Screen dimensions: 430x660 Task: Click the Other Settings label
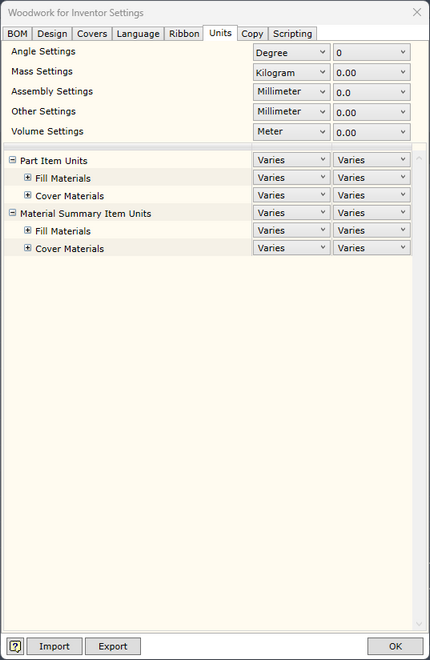43,111
